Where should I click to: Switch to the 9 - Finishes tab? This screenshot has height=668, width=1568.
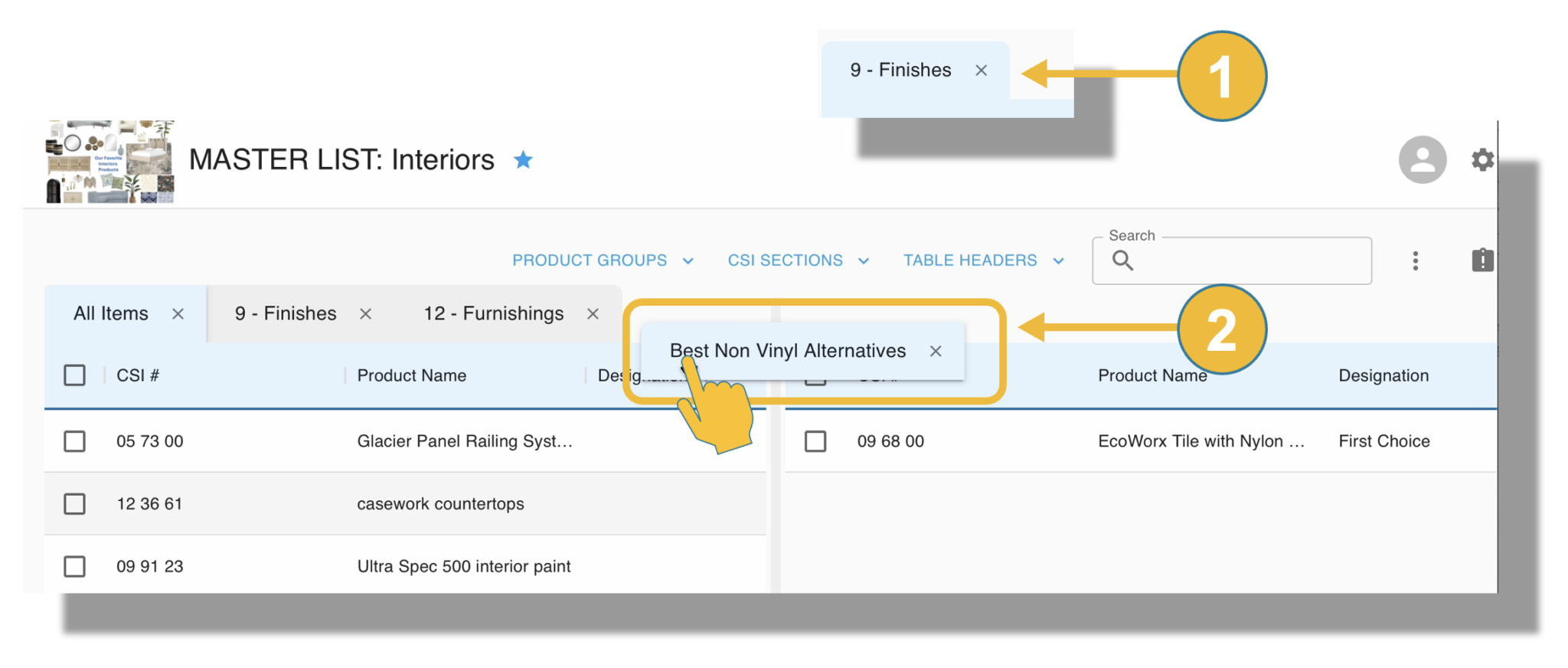pyautogui.click(x=286, y=314)
